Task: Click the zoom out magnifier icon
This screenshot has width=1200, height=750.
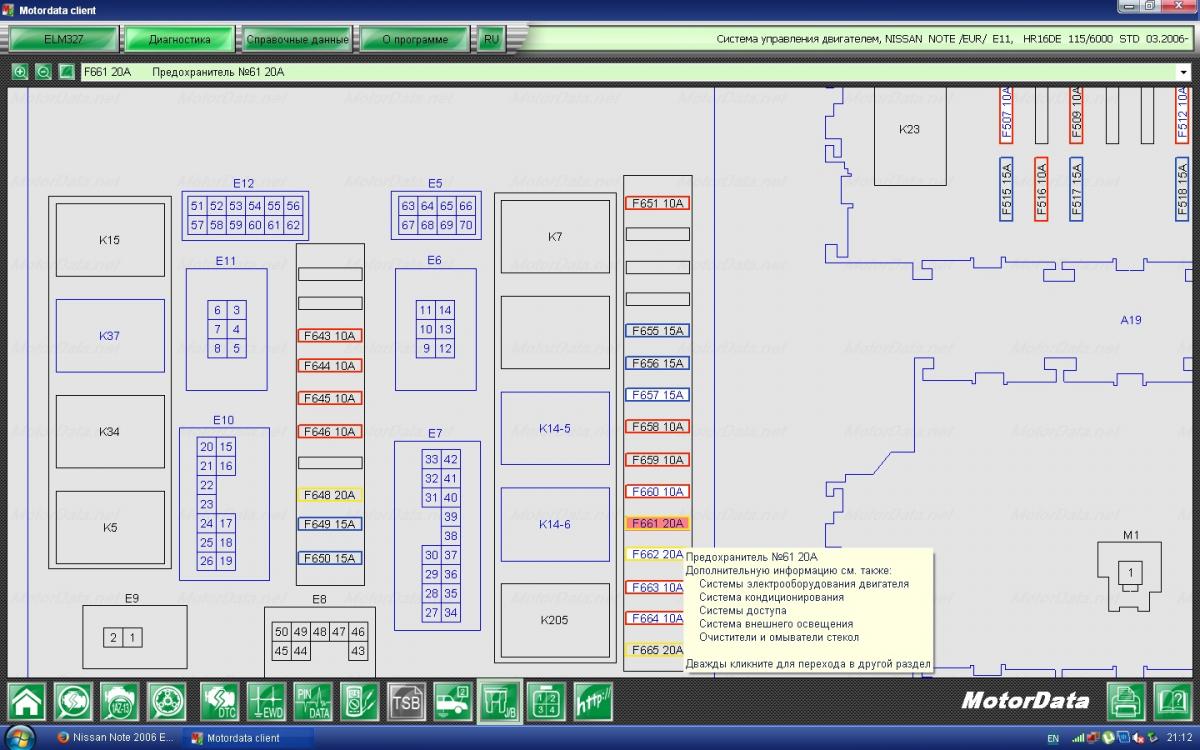Action: [43, 72]
